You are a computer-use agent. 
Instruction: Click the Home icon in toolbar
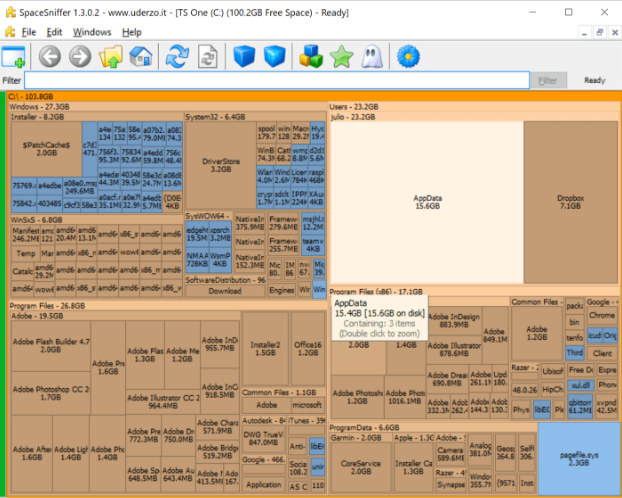pos(142,57)
